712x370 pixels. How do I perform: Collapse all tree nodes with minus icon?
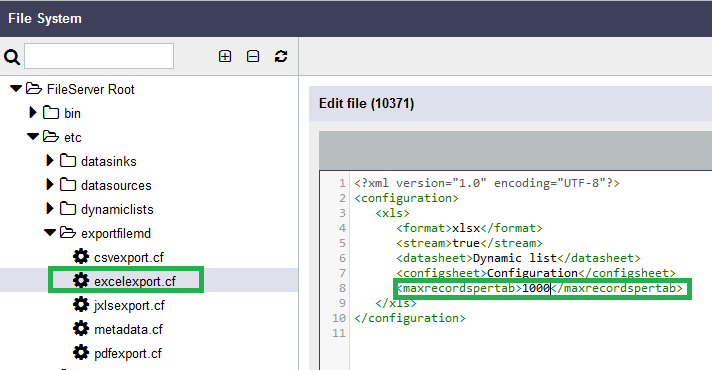click(253, 56)
